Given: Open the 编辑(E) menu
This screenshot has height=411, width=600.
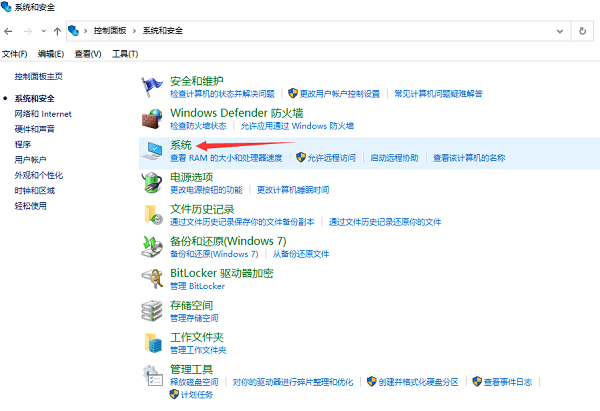Looking at the screenshot, I should tap(51, 54).
